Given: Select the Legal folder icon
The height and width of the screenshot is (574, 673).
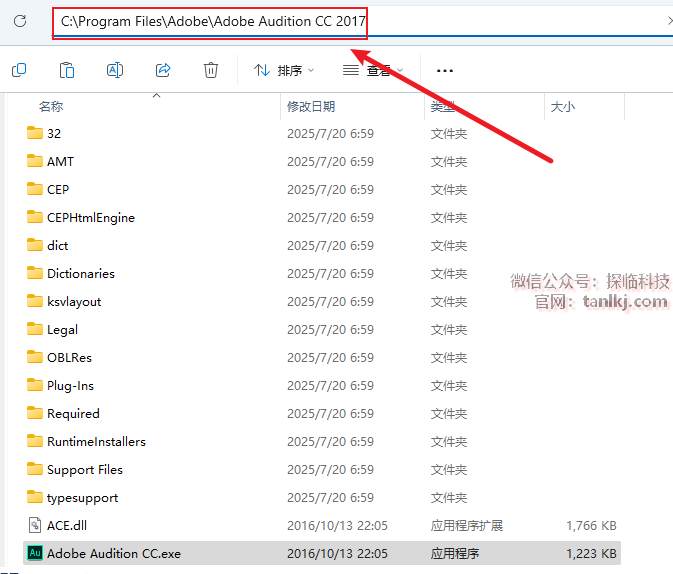Looking at the screenshot, I should [x=35, y=329].
